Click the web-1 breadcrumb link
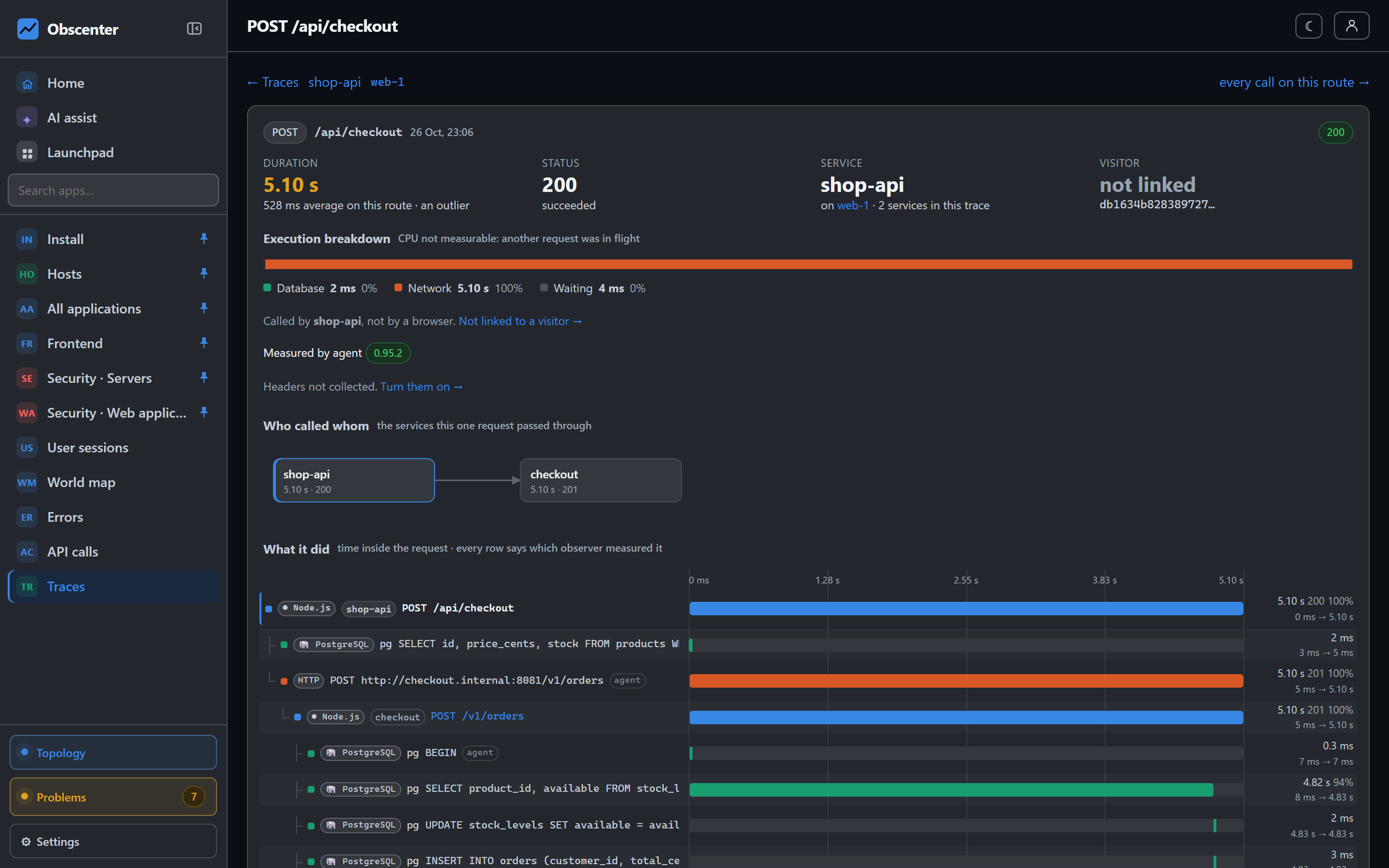Image resolution: width=1389 pixels, height=868 pixels. click(x=387, y=82)
